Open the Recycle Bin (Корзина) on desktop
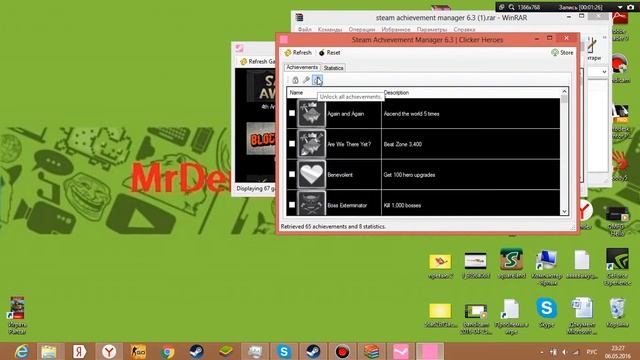640x360 pixels. [x=617, y=313]
